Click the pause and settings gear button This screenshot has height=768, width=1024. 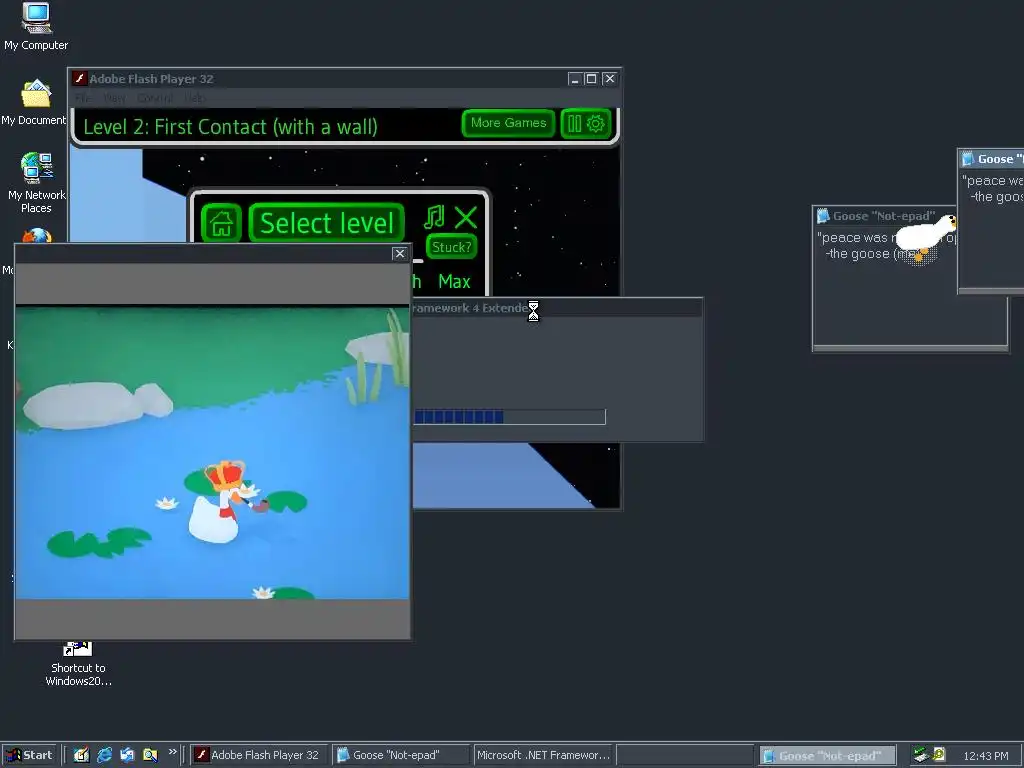[586, 123]
